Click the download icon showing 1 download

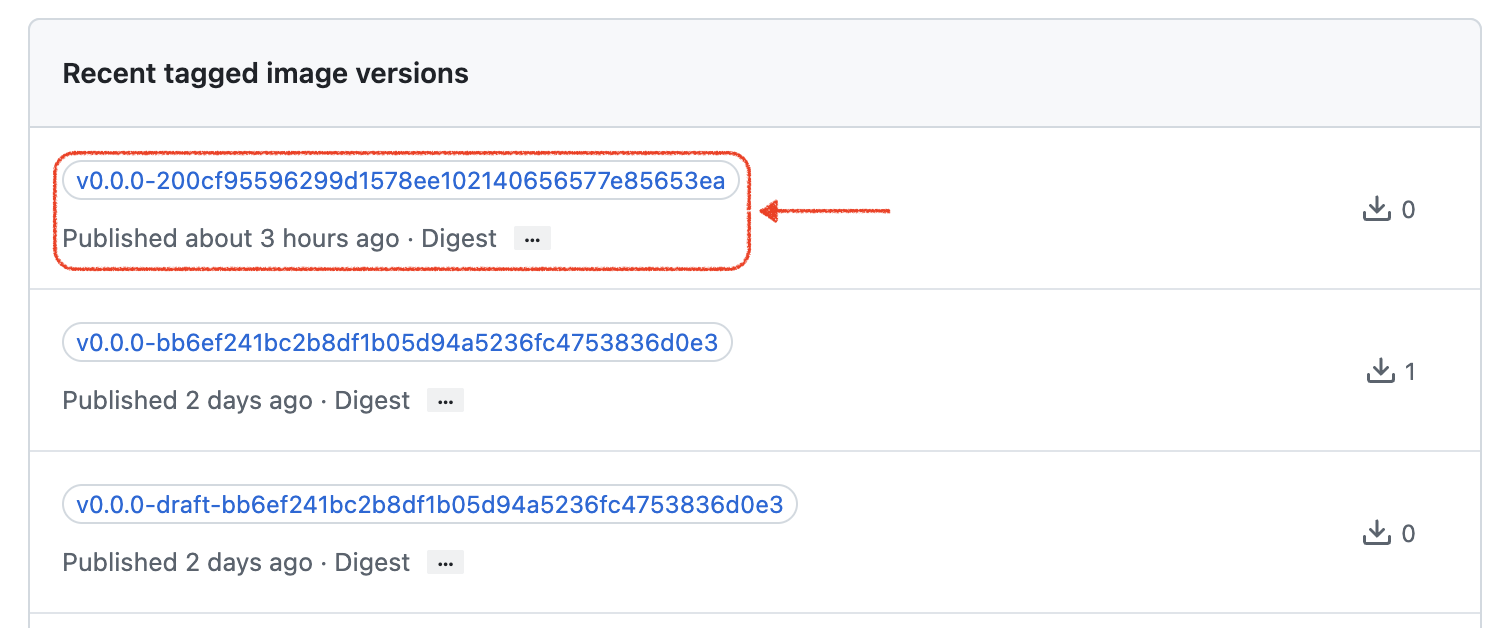click(1380, 371)
